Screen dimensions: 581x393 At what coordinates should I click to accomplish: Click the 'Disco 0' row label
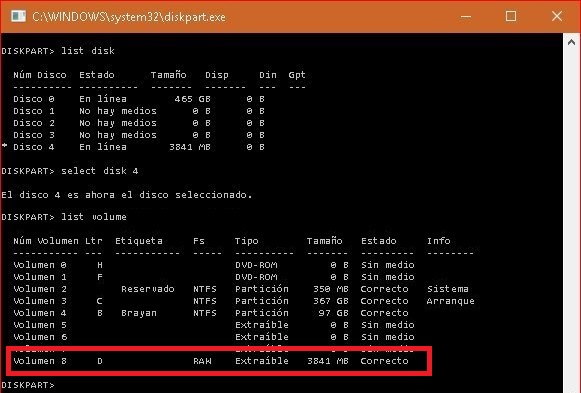pos(34,99)
